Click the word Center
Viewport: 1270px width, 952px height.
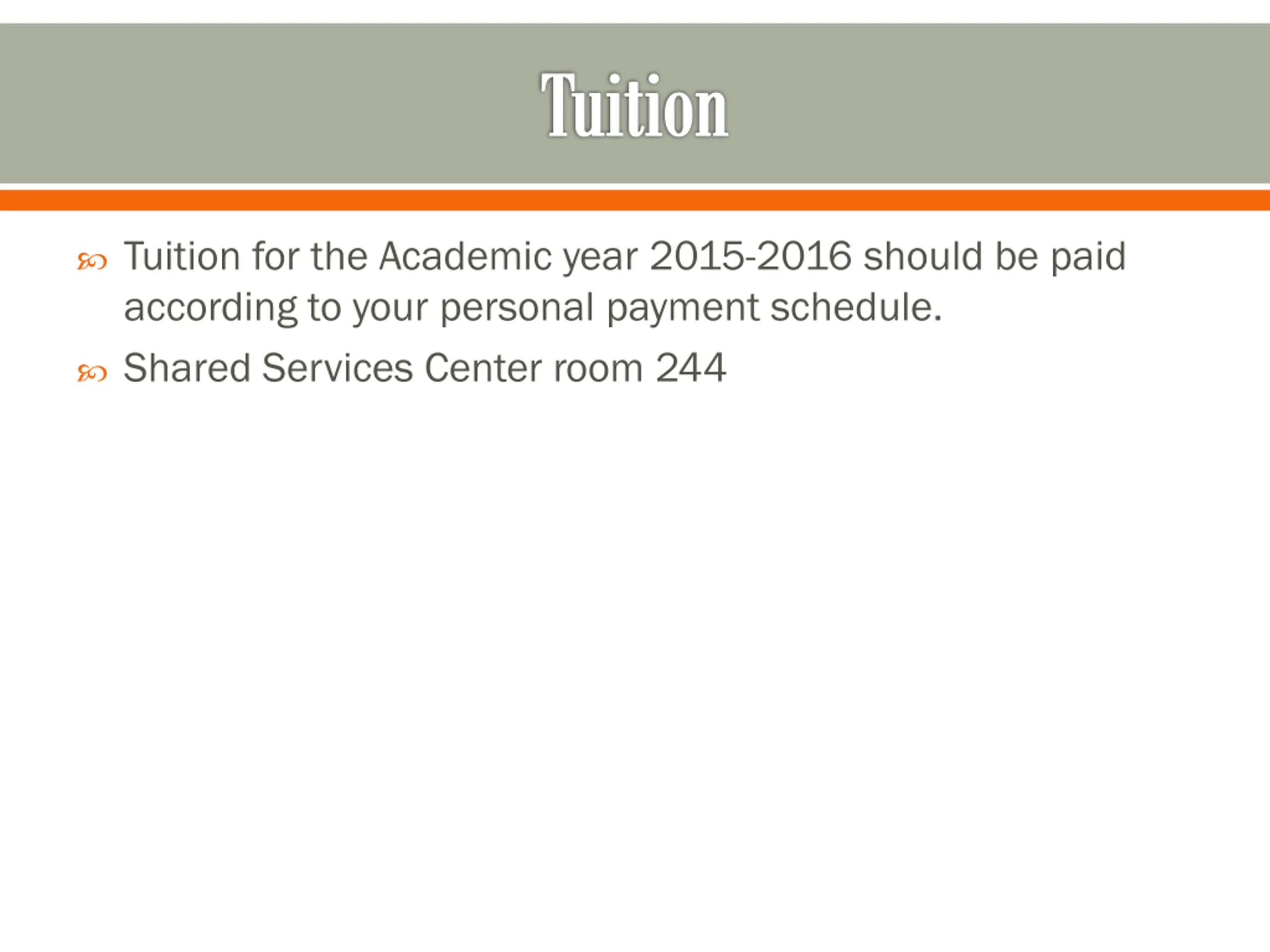click(483, 368)
